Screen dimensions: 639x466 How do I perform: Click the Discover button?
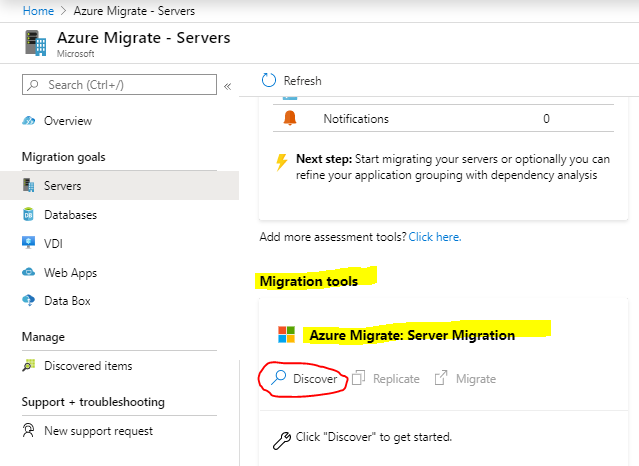(x=304, y=378)
